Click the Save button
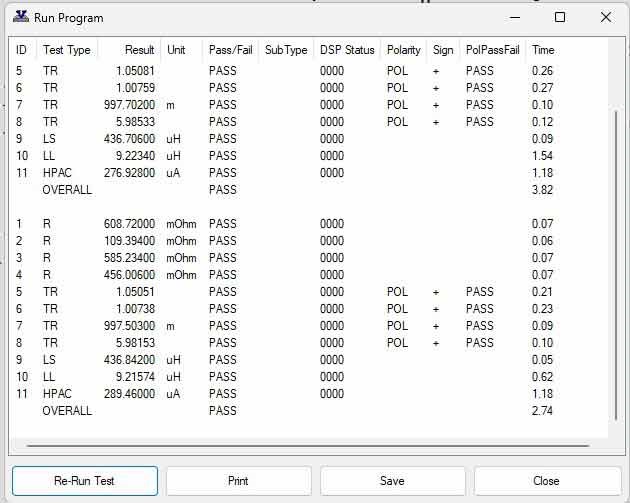 [392, 481]
